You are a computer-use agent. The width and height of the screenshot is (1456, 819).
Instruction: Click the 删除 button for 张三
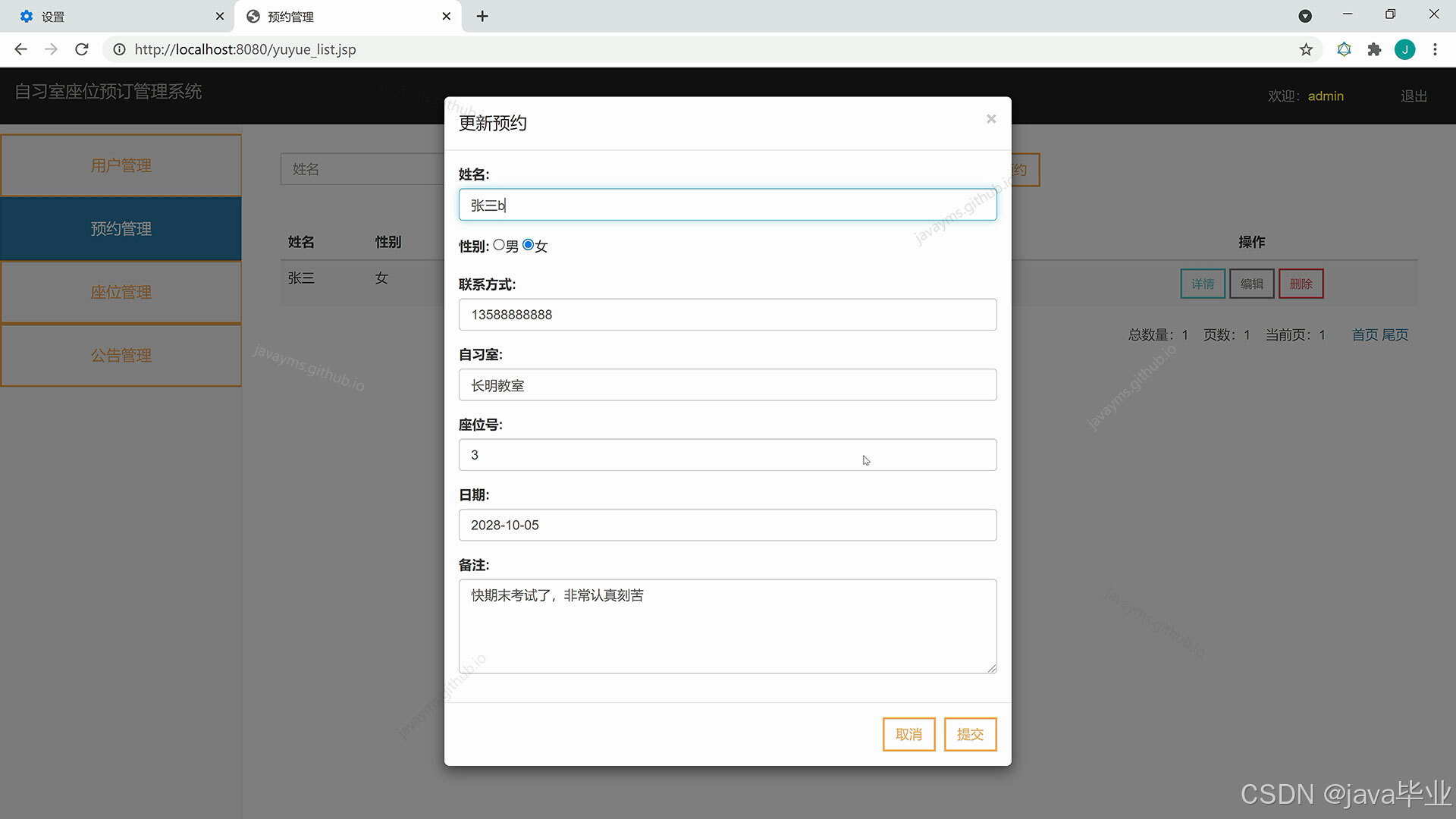coord(1301,284)
